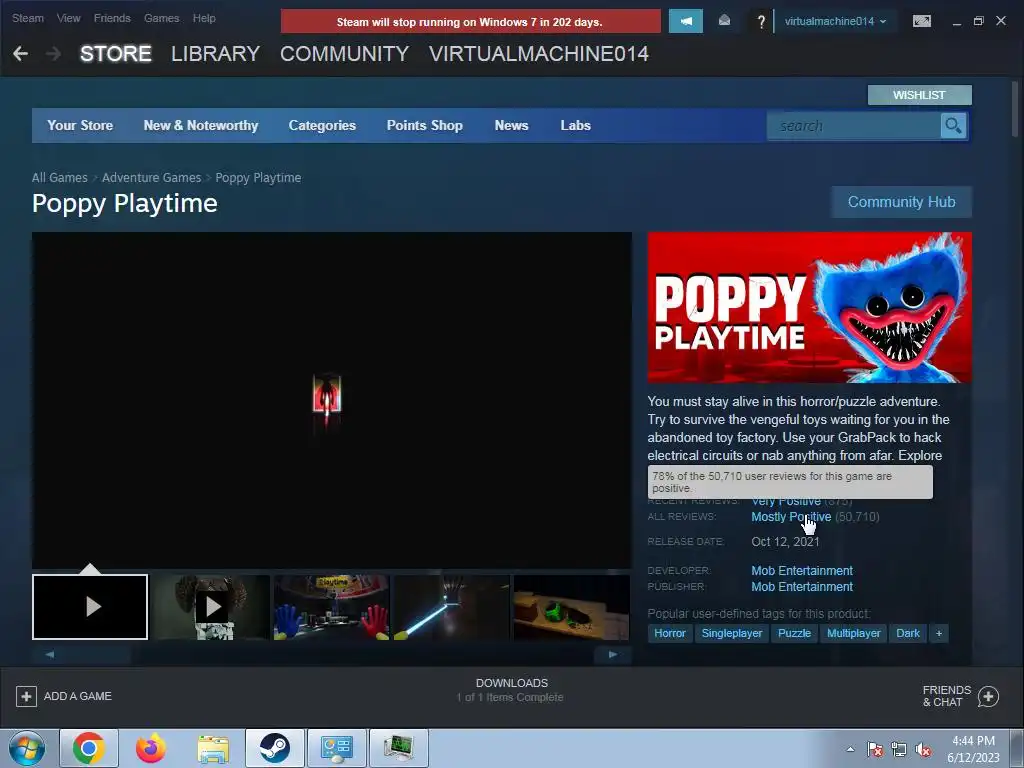Expand more tags plus button
The height and width of the screenshot is (768, 1024).
(938, 633)
